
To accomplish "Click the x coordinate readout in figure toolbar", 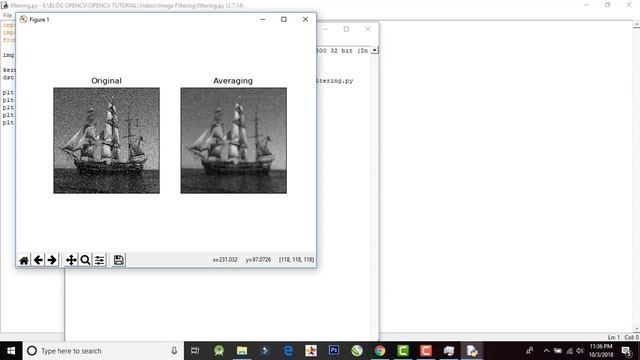I will 225,260.
